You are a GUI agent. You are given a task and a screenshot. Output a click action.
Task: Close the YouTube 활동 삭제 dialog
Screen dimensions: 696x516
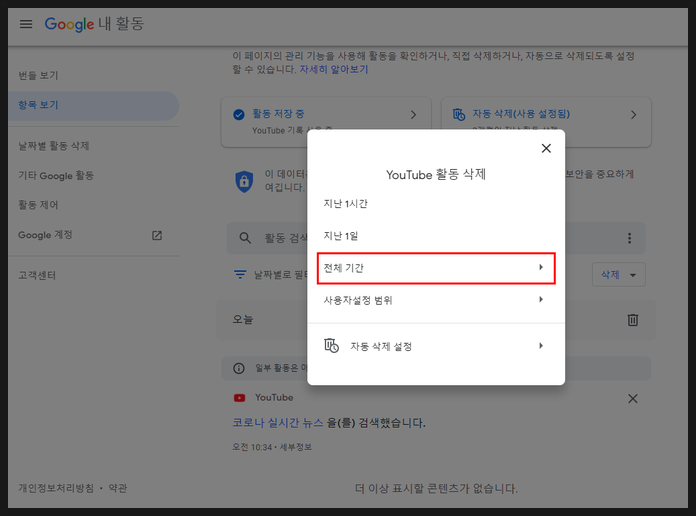coord(546,148)
